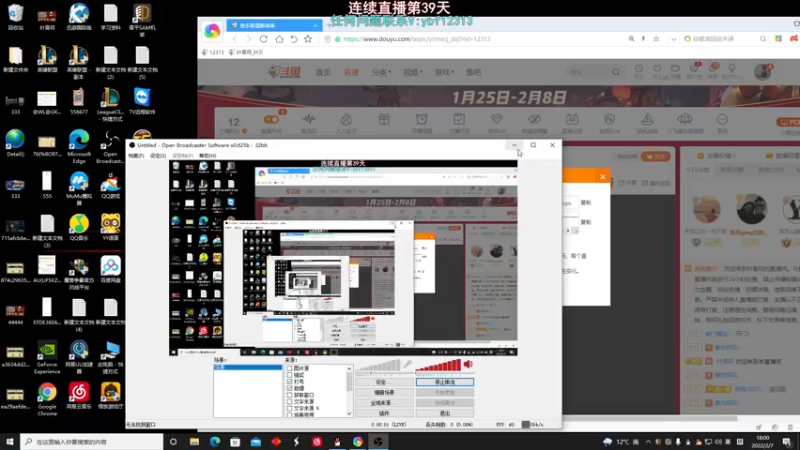800x450 pixels.
Task: Mute the microphone icon in OBS
Action: coord(407,364)
